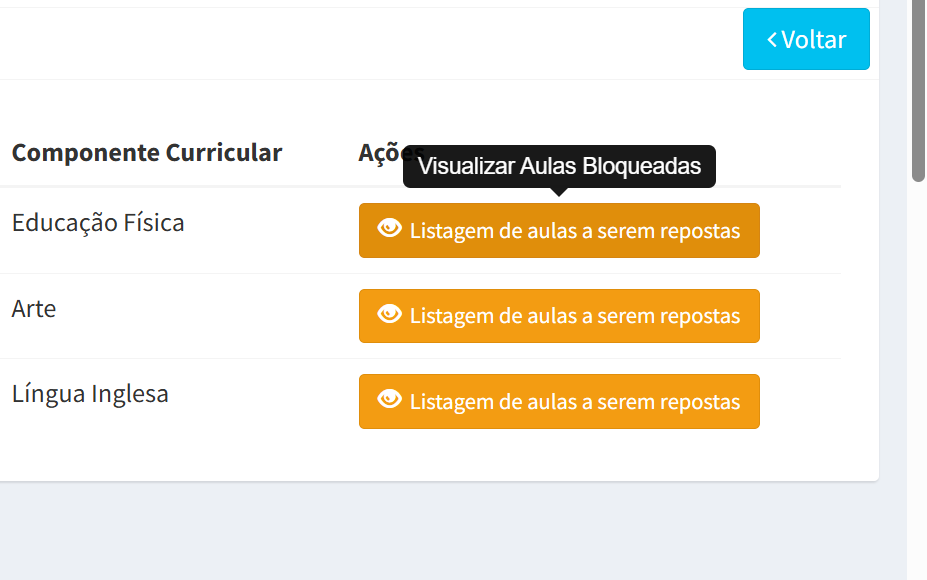Select the Educação Física subject name
927x580 pixels.
point(98,223)
